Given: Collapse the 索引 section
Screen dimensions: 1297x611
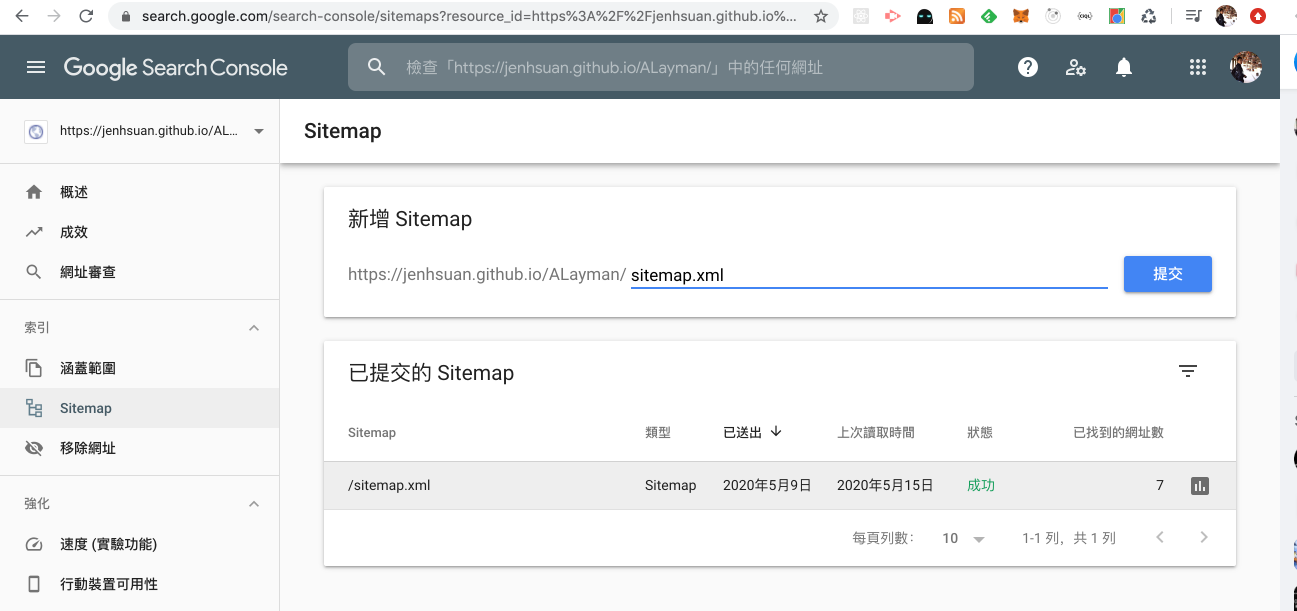Looking at the screenshot, I should click(254, 328).
